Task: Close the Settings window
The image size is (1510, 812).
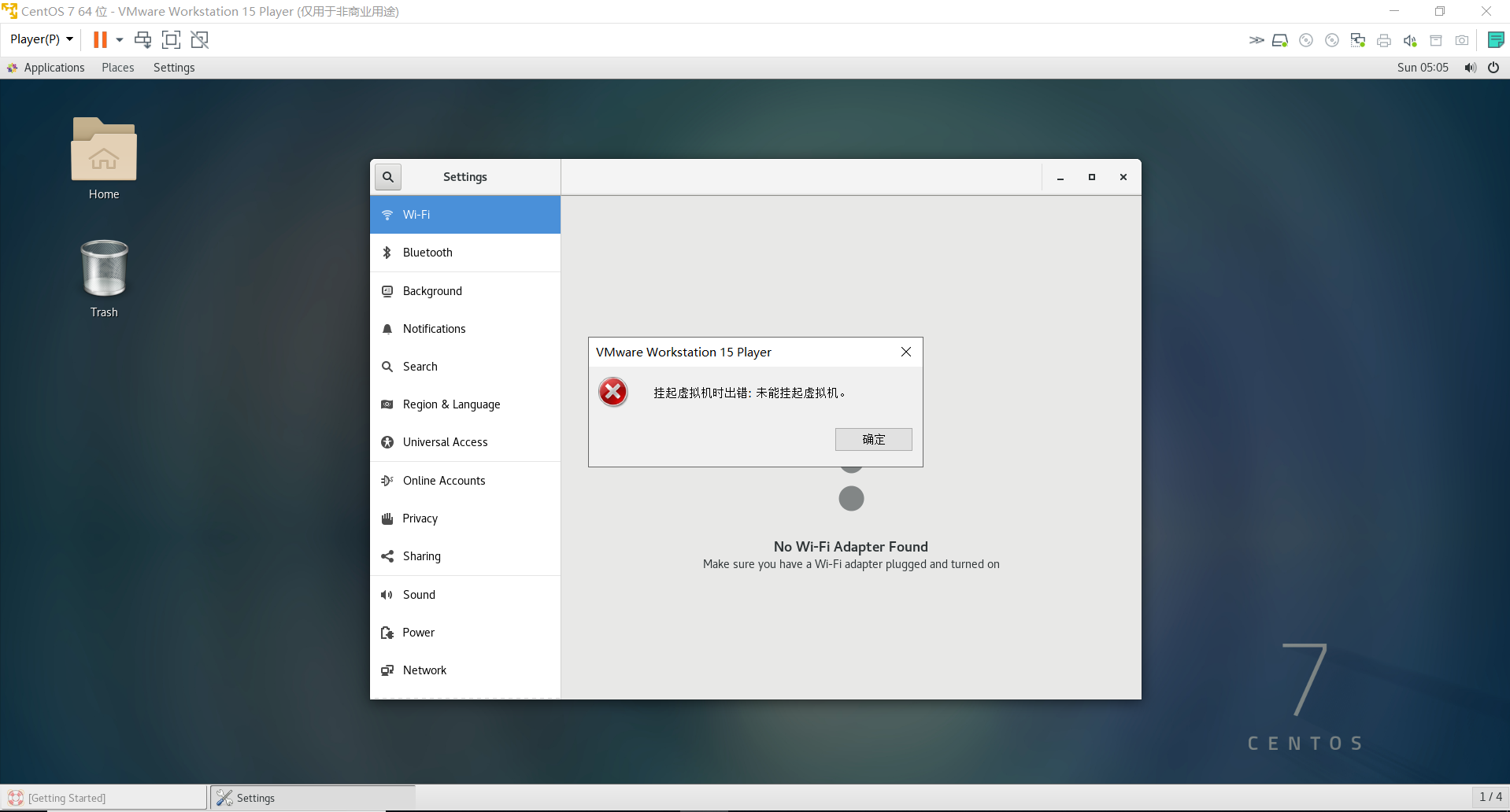Action: [x=1123, y=177]
